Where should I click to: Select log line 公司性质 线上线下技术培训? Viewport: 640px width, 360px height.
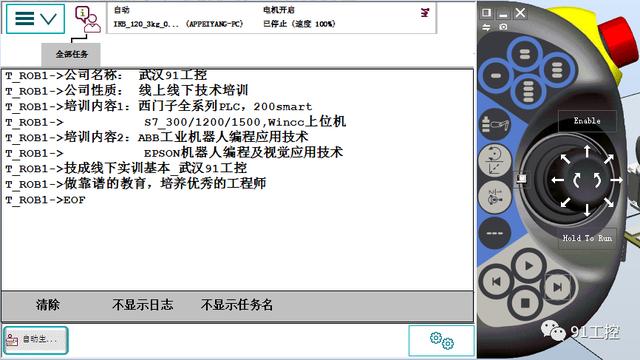(x=127, y=90)
